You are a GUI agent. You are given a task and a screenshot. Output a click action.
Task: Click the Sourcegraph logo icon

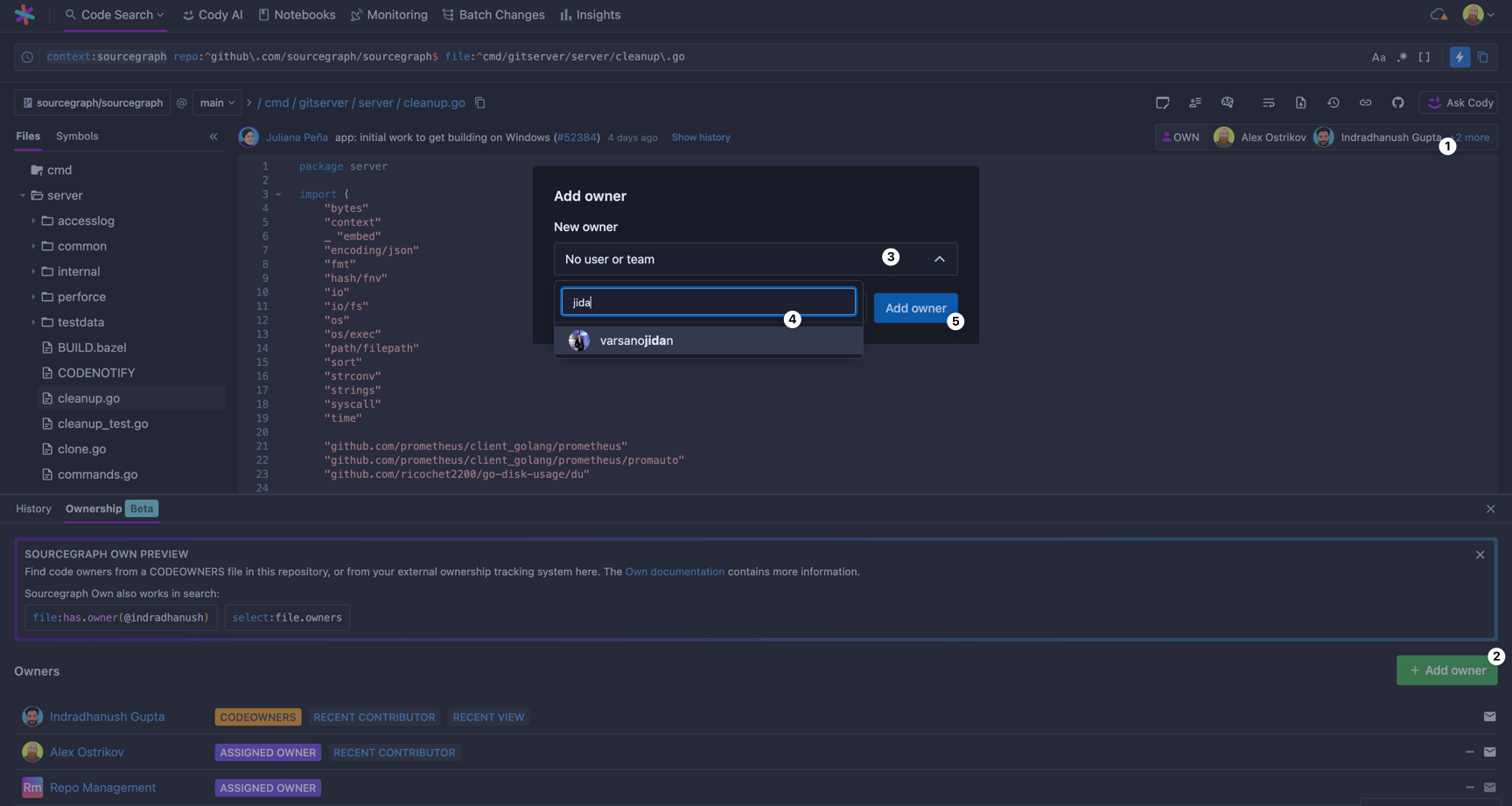[24, 14]
